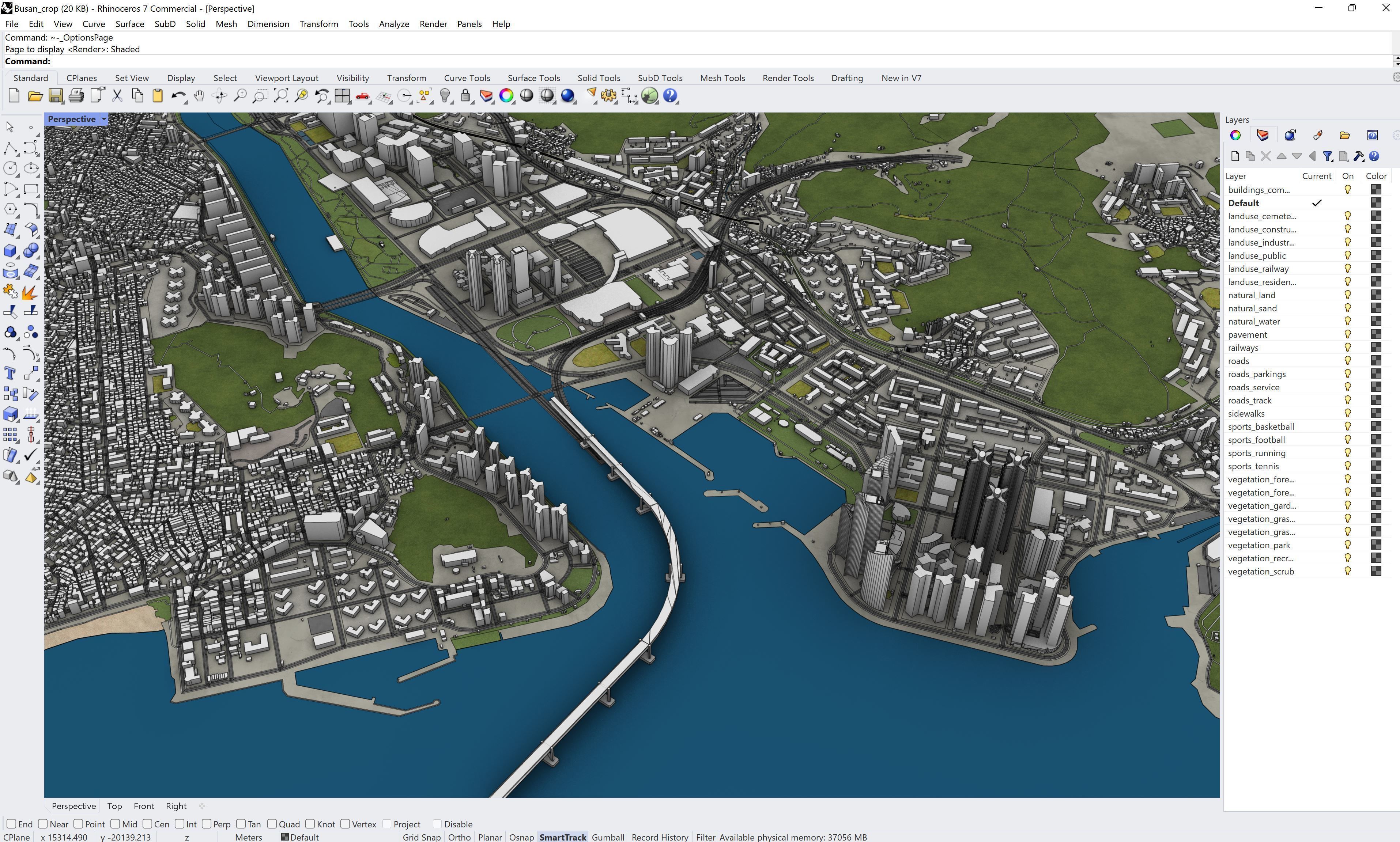
Task: Click the color swatch of Default layer
Action: coord(1376,202)
